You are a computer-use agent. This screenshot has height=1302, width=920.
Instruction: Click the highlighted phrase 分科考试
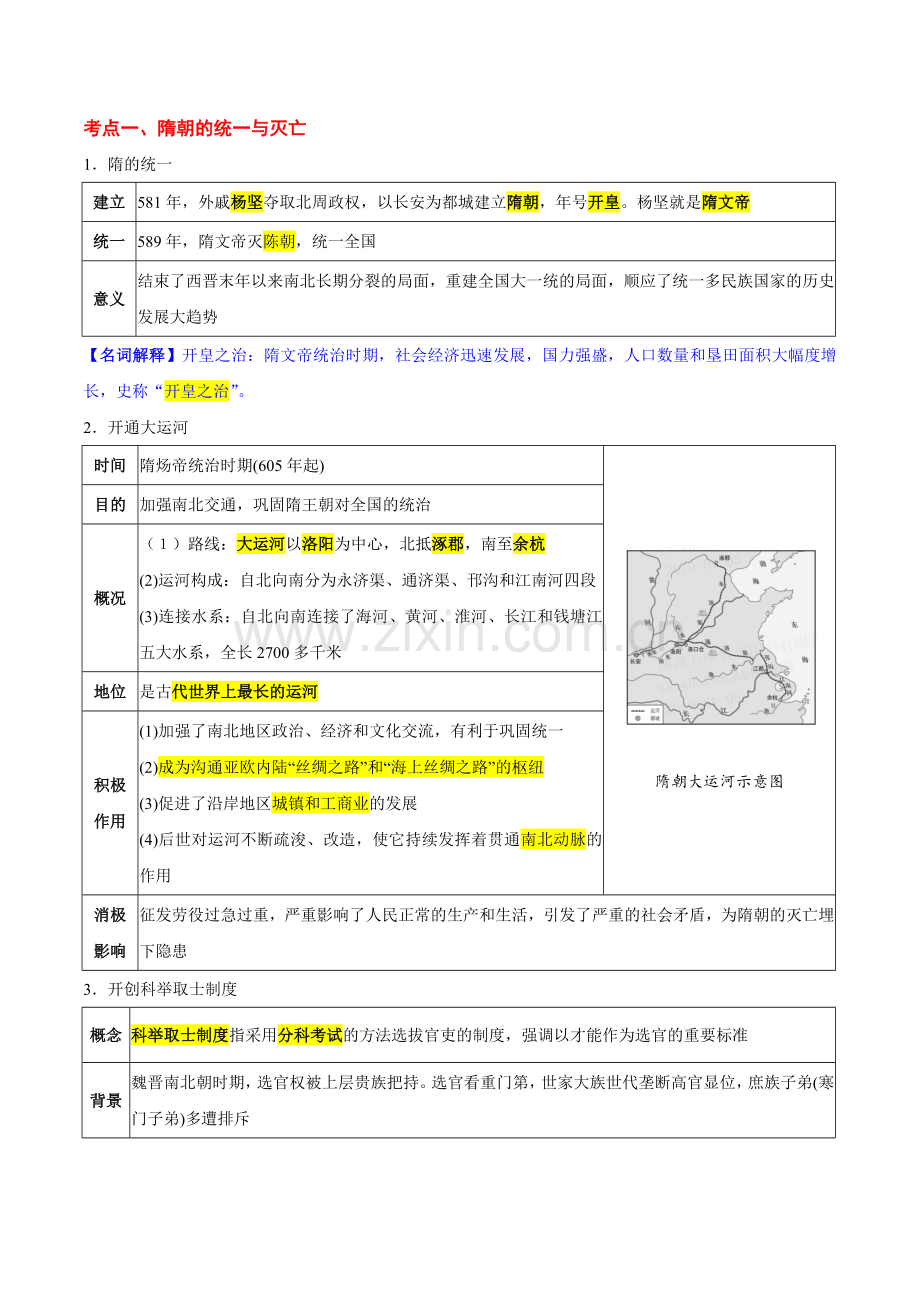pos(311,1035)
